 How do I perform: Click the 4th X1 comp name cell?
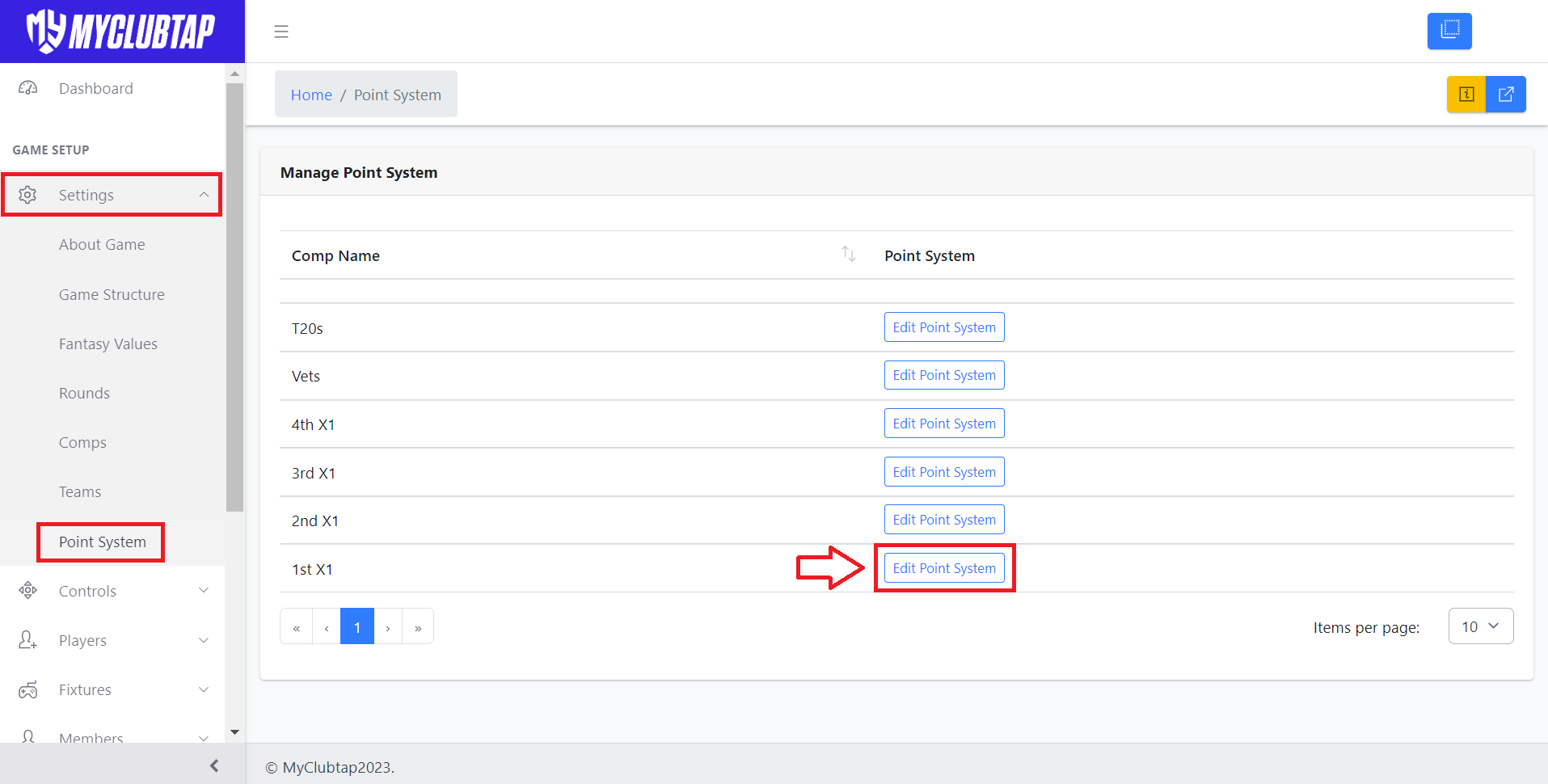pyautogui.click(x=313, y=424)
